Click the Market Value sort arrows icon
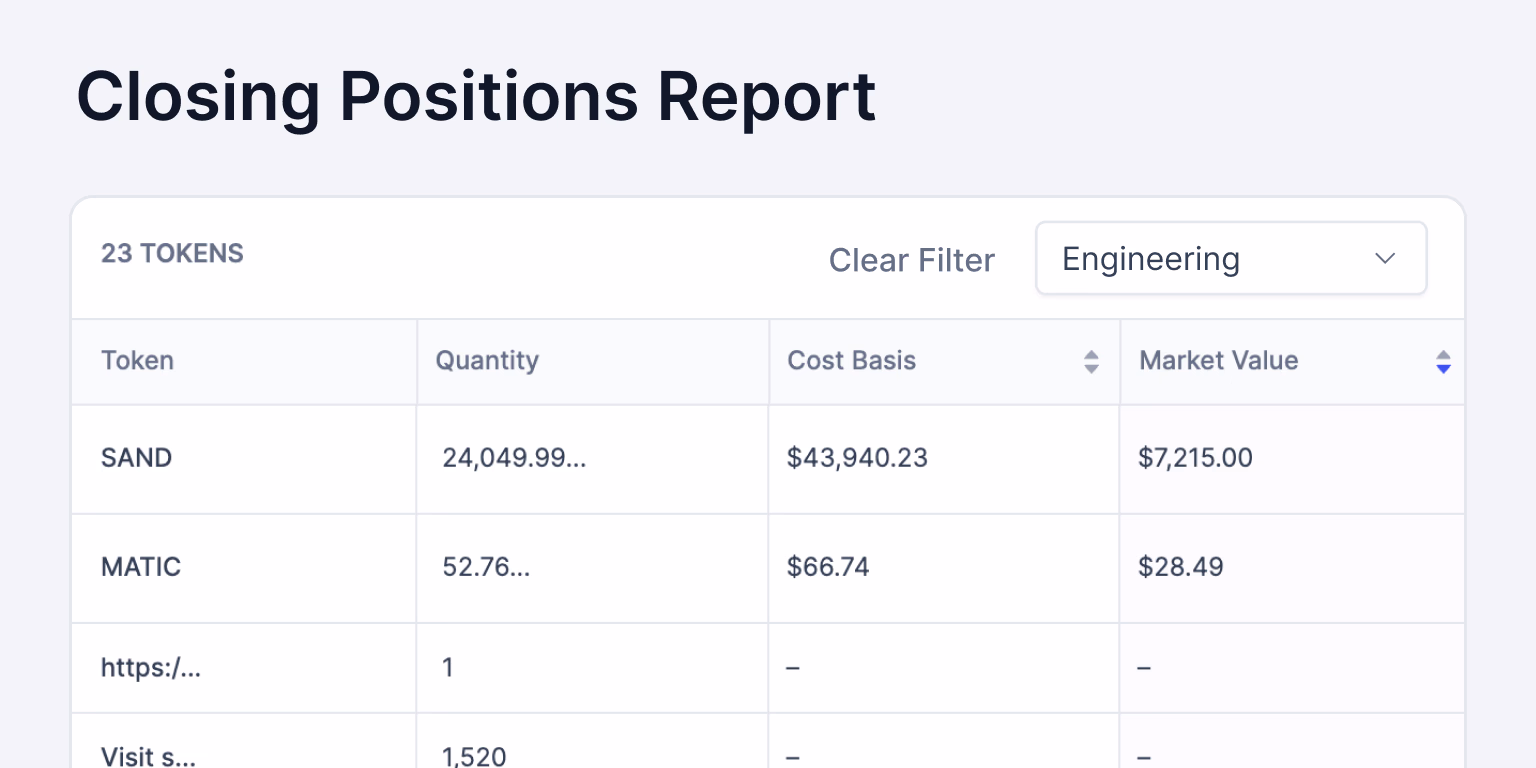 pos(1443,362)
